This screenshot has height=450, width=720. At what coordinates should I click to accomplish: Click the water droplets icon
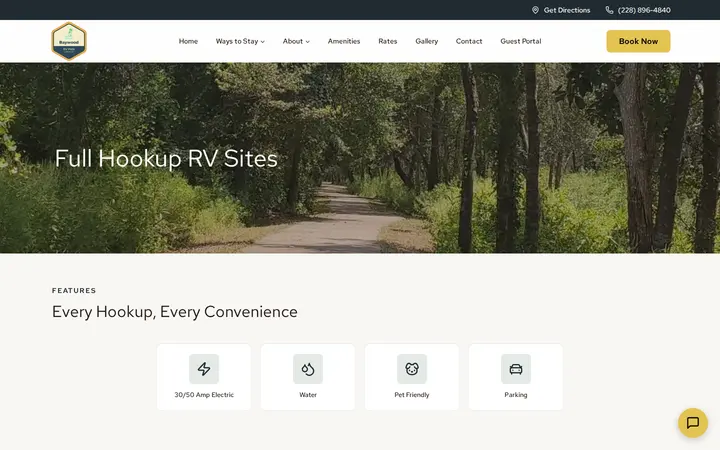tap(308, 369)
